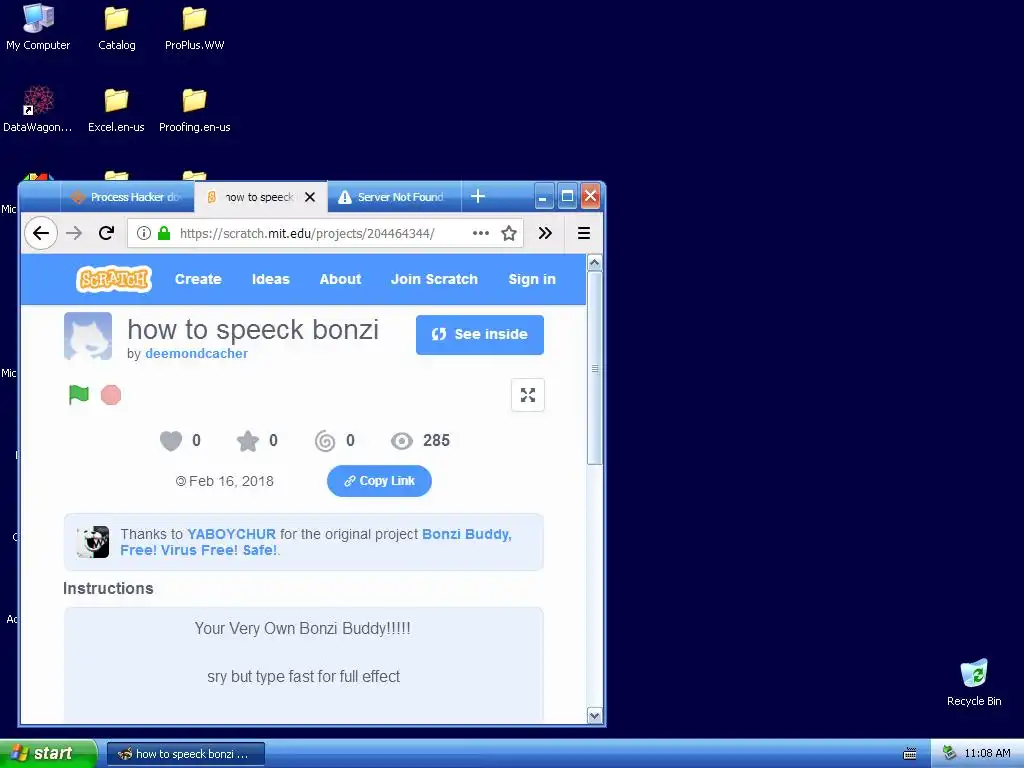
Task: Click the 11:08 AM taskbar clock
Action: (x=987, y=753)
